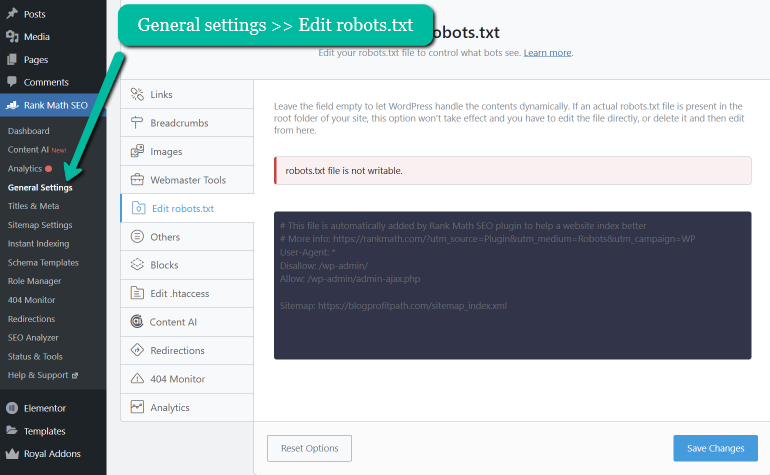Open Sitemap Settings submenu item
Screen dimensions: 770x475
click(x=40, y=224)
